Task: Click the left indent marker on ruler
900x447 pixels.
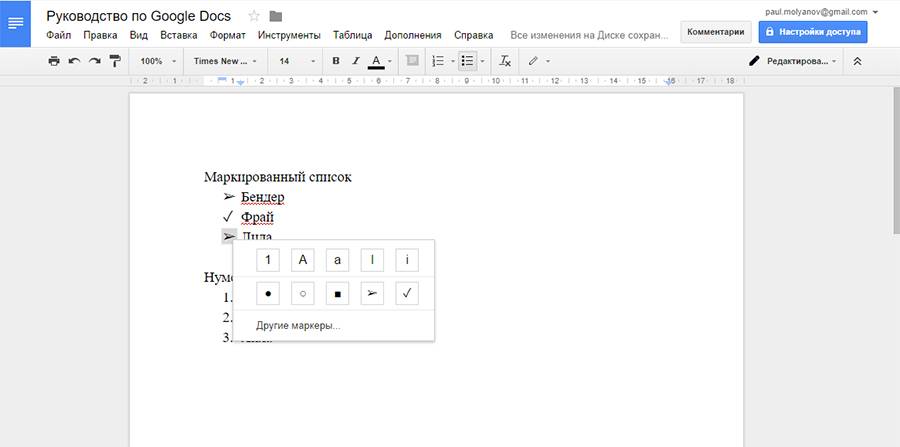Action: tap(240, 83)
